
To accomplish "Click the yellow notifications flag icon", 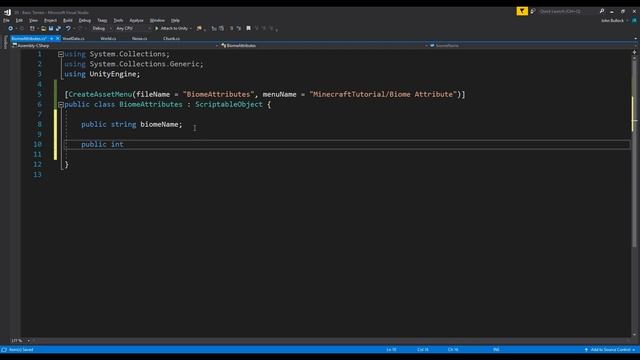I will pos(522,11).
